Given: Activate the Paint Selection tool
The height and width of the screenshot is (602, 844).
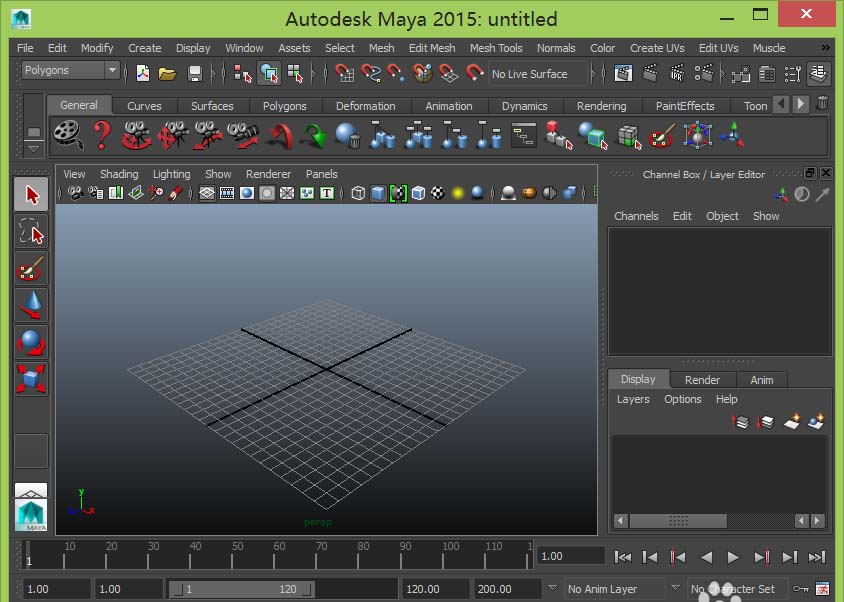Looking at the screenshot, I should 32,268.
